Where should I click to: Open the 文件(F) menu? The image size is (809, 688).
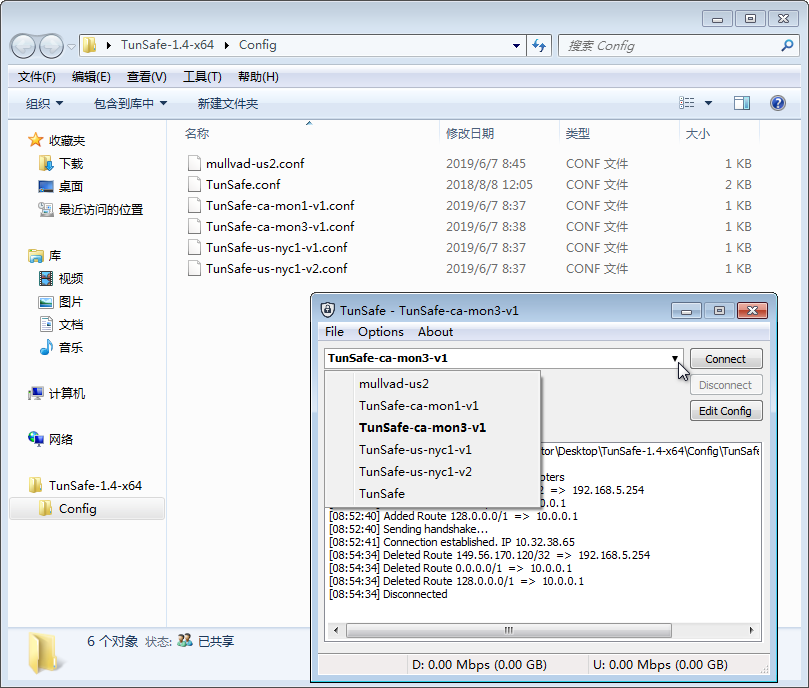click(37, 77)
